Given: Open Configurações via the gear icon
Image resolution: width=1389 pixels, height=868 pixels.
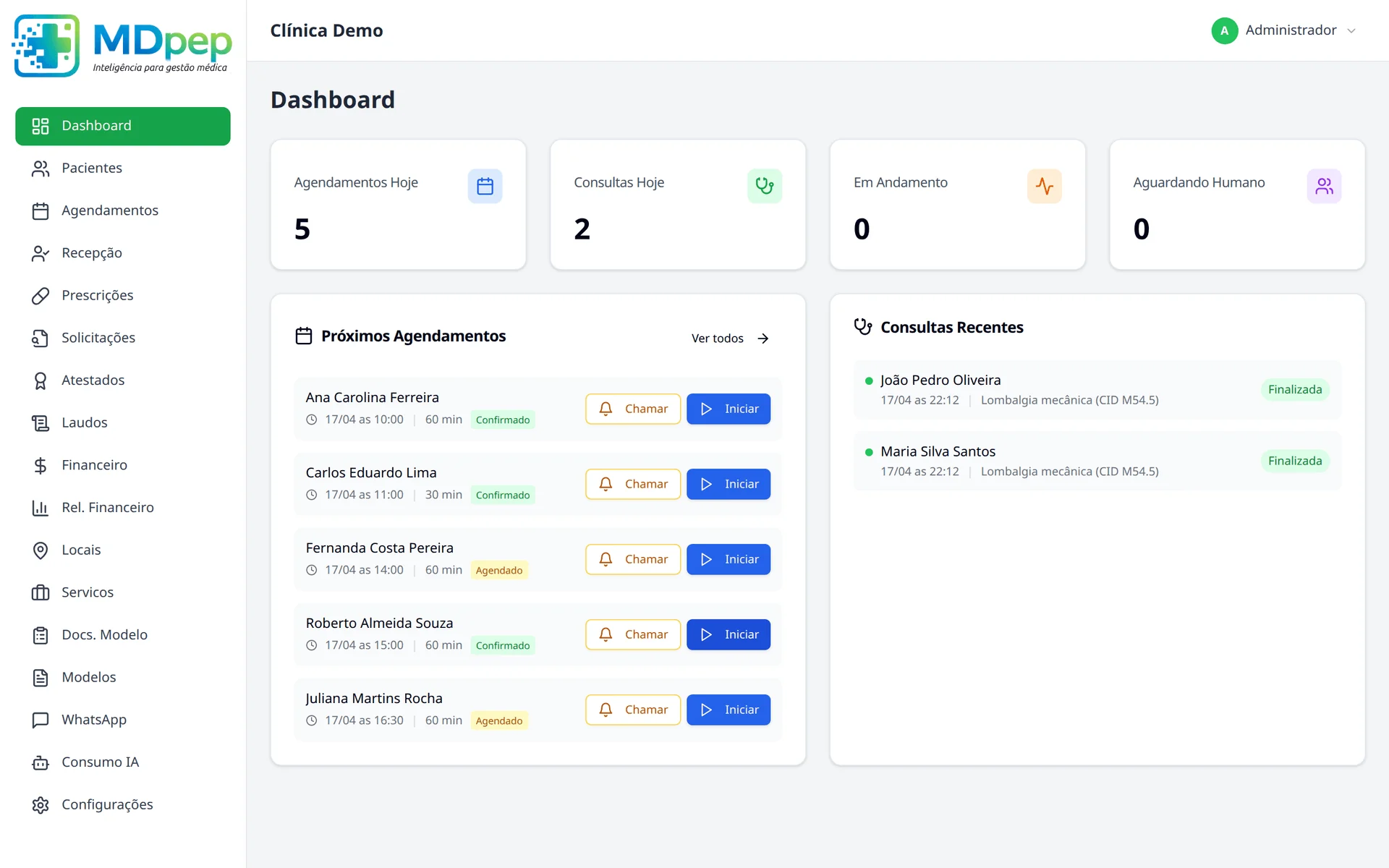Looking at the screenshot, I should pos(41,804).
